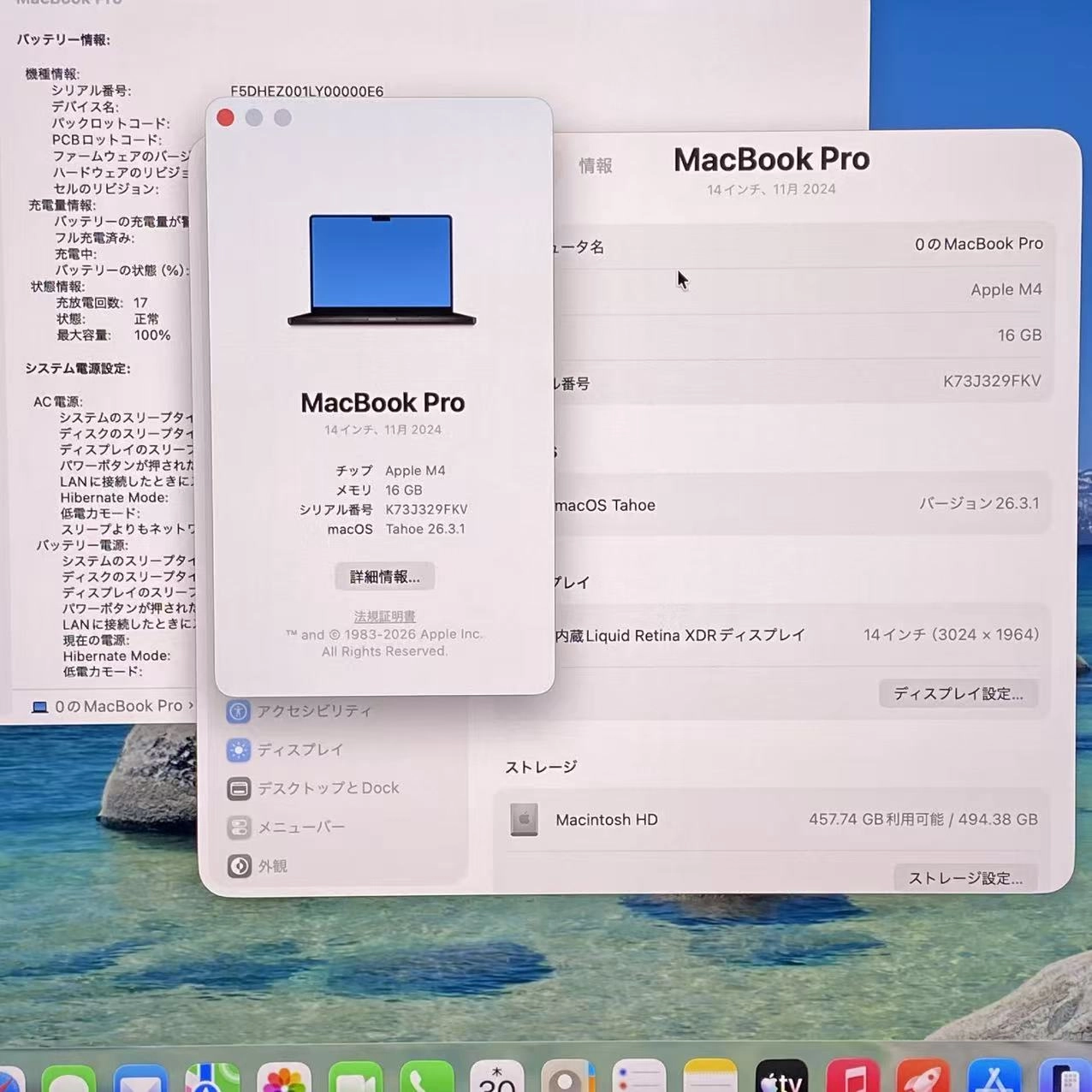Select メニューバー in Settings sidebar

pyautogui.click(x=301, y=828)
